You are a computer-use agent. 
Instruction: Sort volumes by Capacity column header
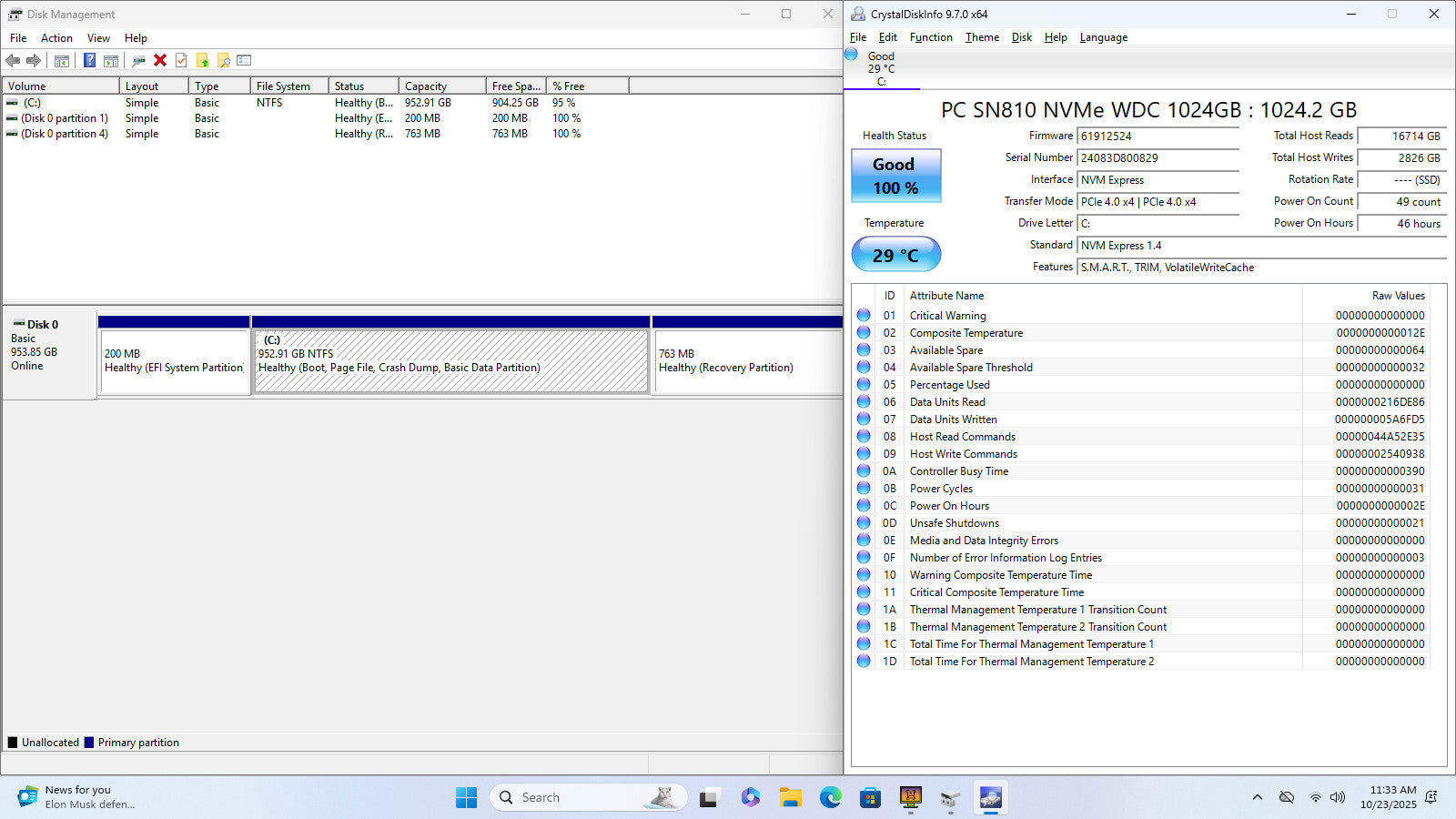tap(442, 86)
